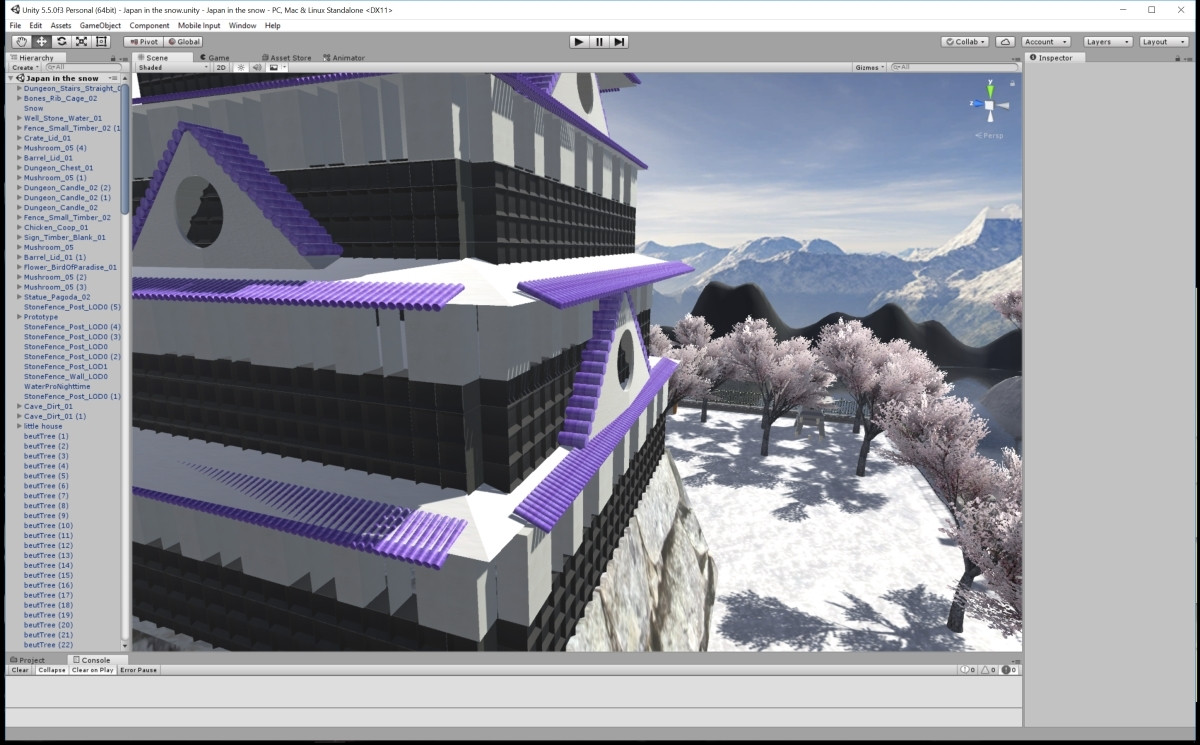Select the Rect transform tool

pos(102,42)
